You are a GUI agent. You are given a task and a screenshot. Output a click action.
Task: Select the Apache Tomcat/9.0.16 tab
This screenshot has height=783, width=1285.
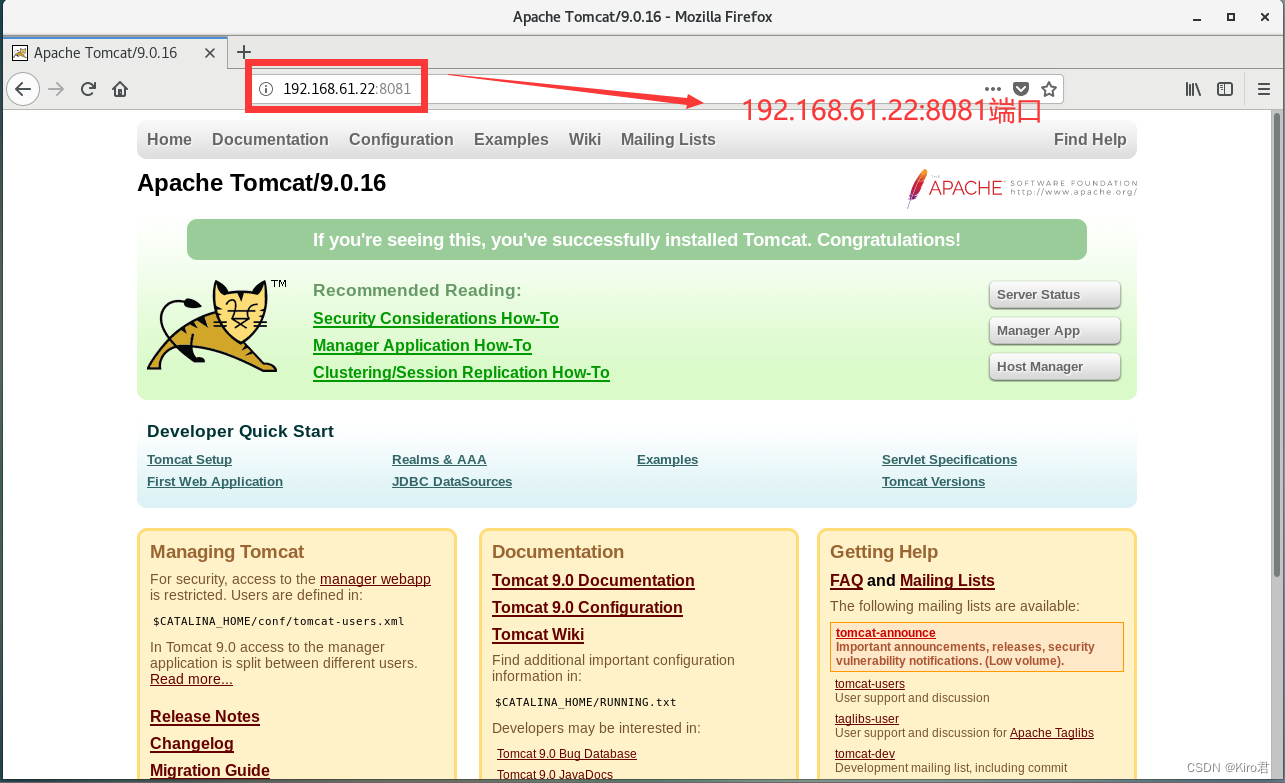[x=115, y=53]
